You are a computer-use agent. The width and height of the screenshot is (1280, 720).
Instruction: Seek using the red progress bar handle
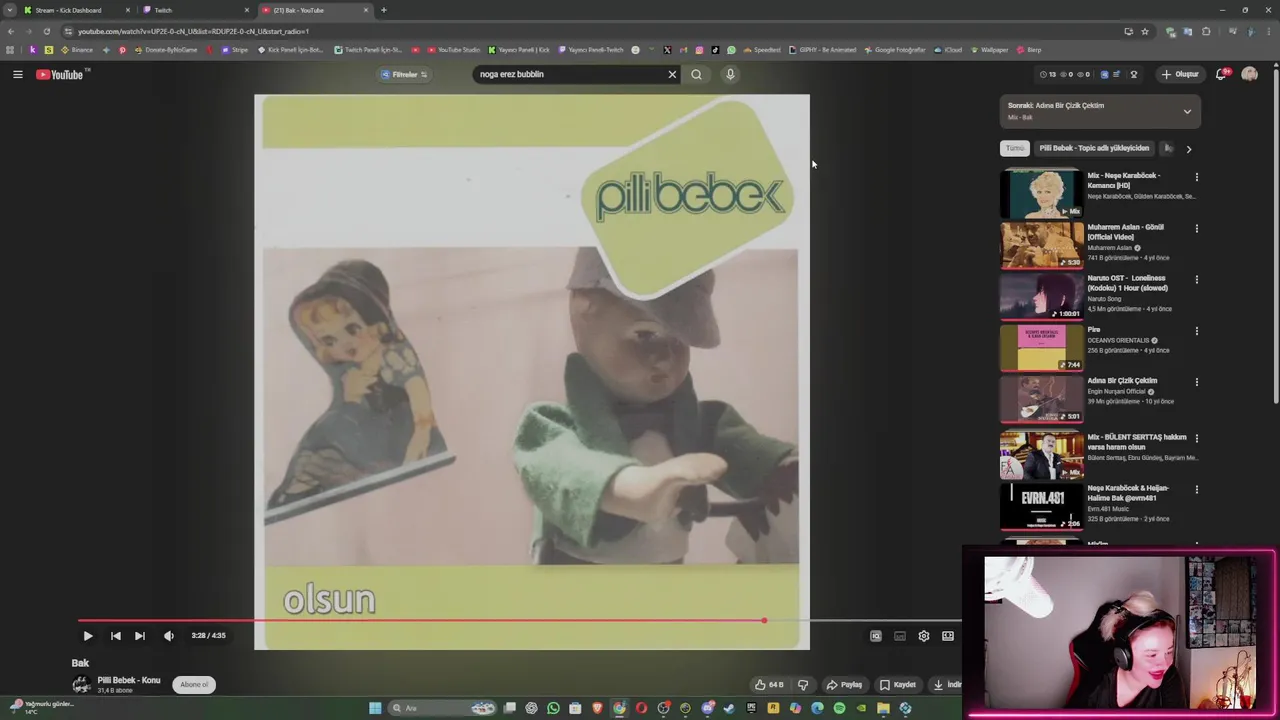[764, 621]
